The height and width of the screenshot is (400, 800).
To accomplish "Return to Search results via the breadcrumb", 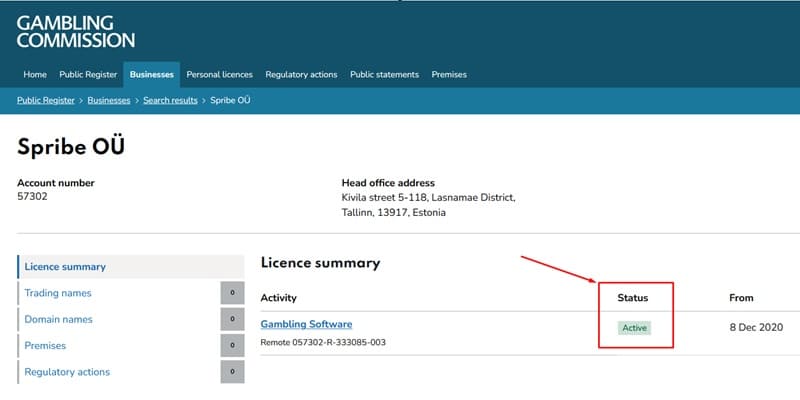I will point(170,101).
